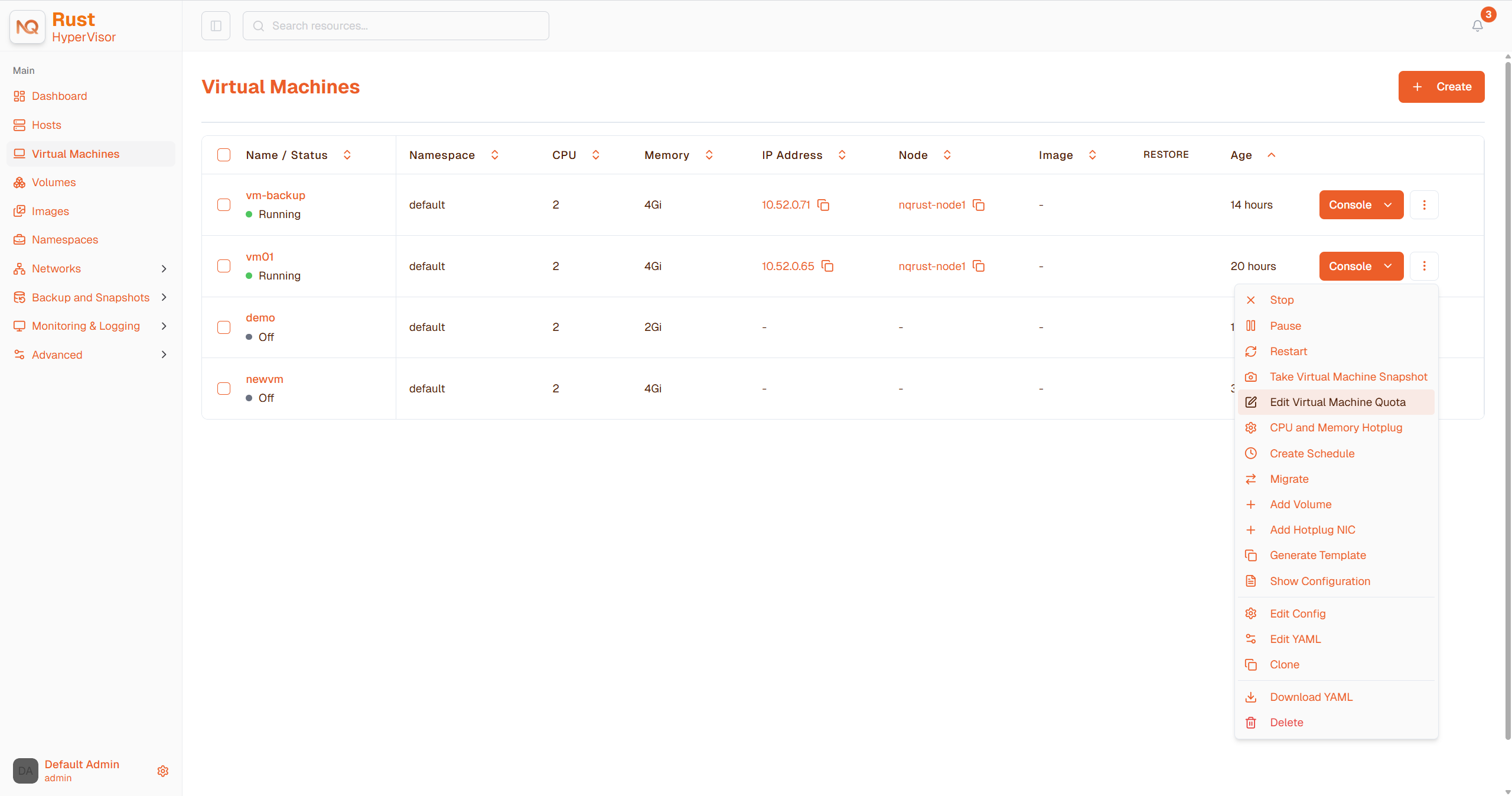Click the Delete trash icon in menu
Screen dimensions: 1512x796
[x=1250, y=723]
